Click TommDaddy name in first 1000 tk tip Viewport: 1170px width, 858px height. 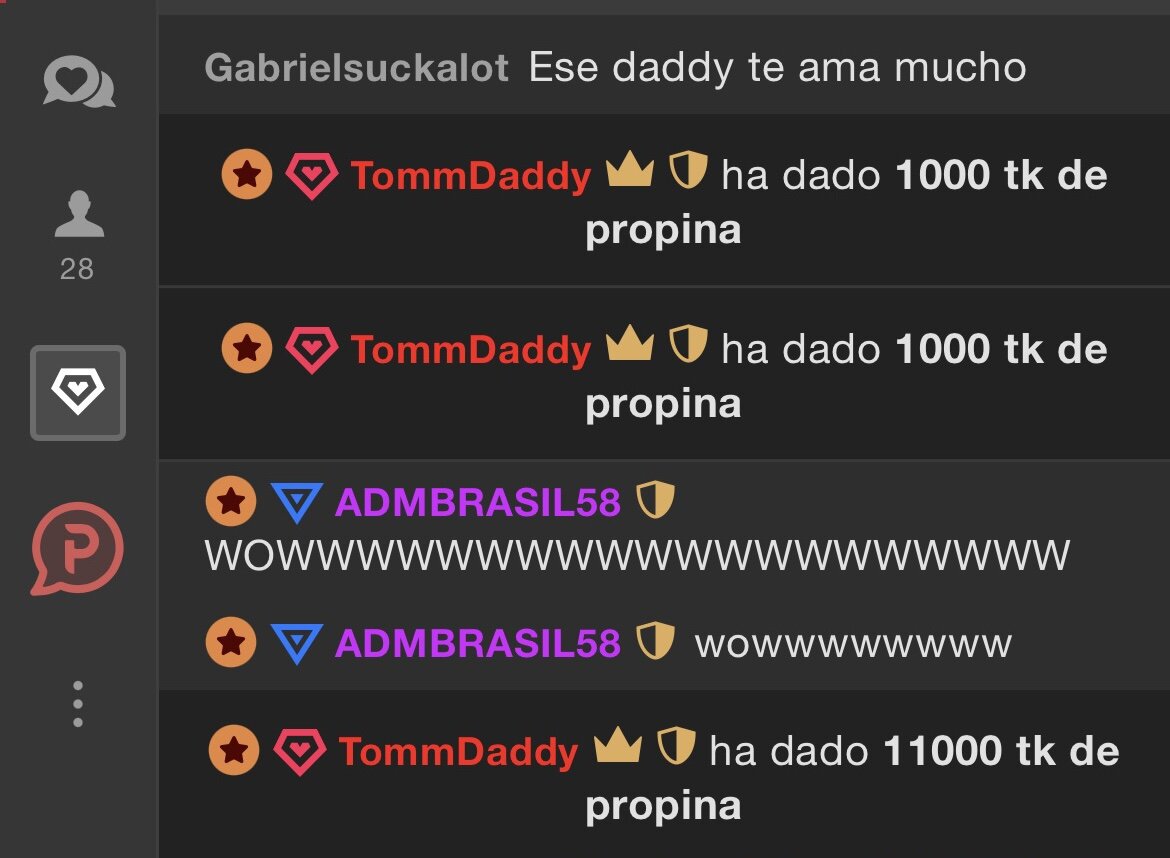pyautogui.click(x=471, y=176)
